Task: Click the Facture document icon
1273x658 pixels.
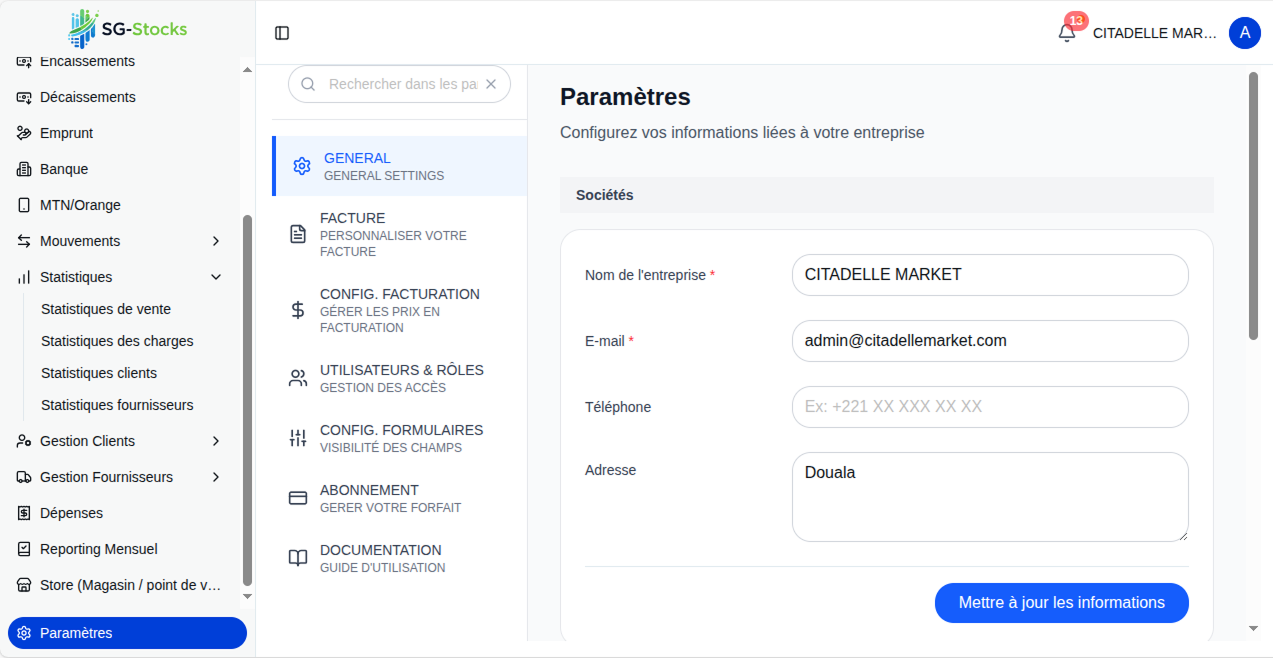Action: click(x=298, y=234)
